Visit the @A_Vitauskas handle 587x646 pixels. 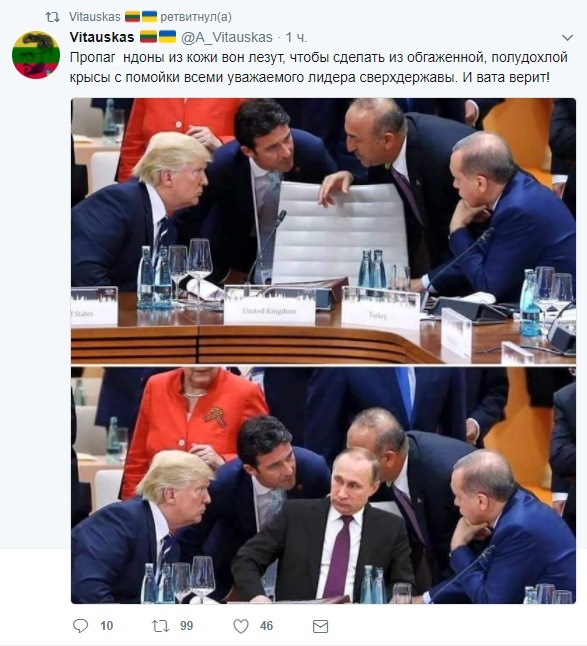(x=227, y=37)
